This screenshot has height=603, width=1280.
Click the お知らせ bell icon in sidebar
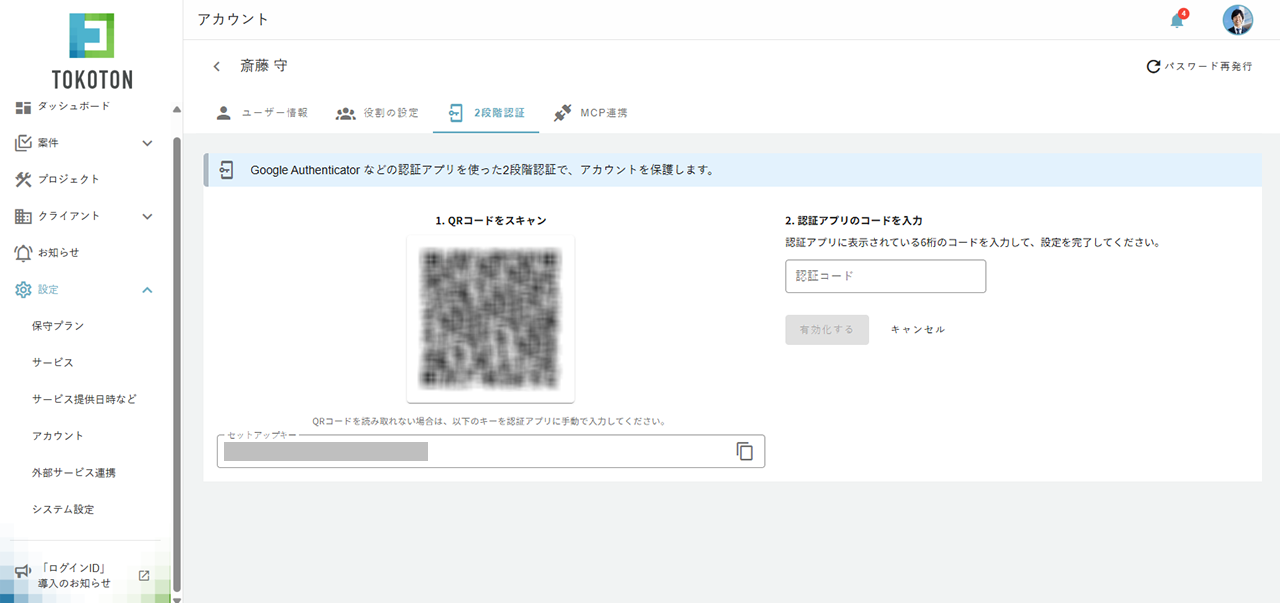(x=24, y=253)
